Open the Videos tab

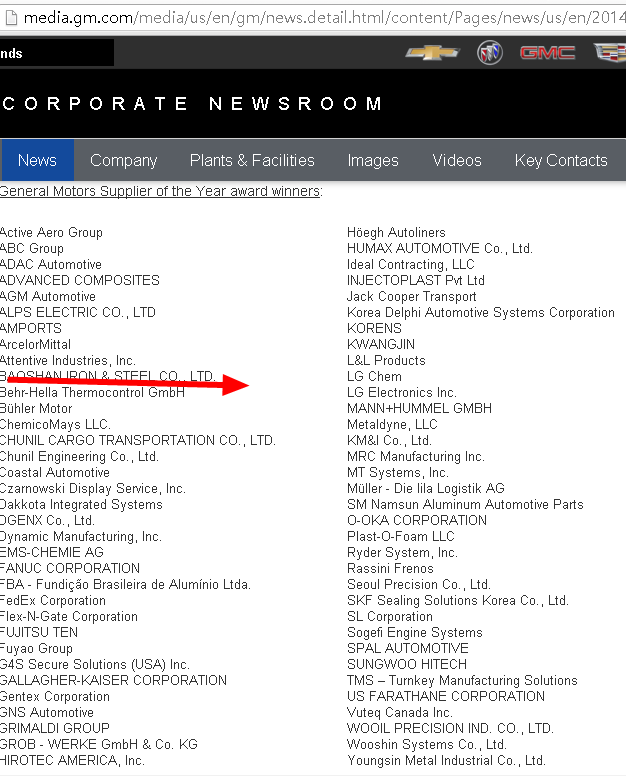457,160
